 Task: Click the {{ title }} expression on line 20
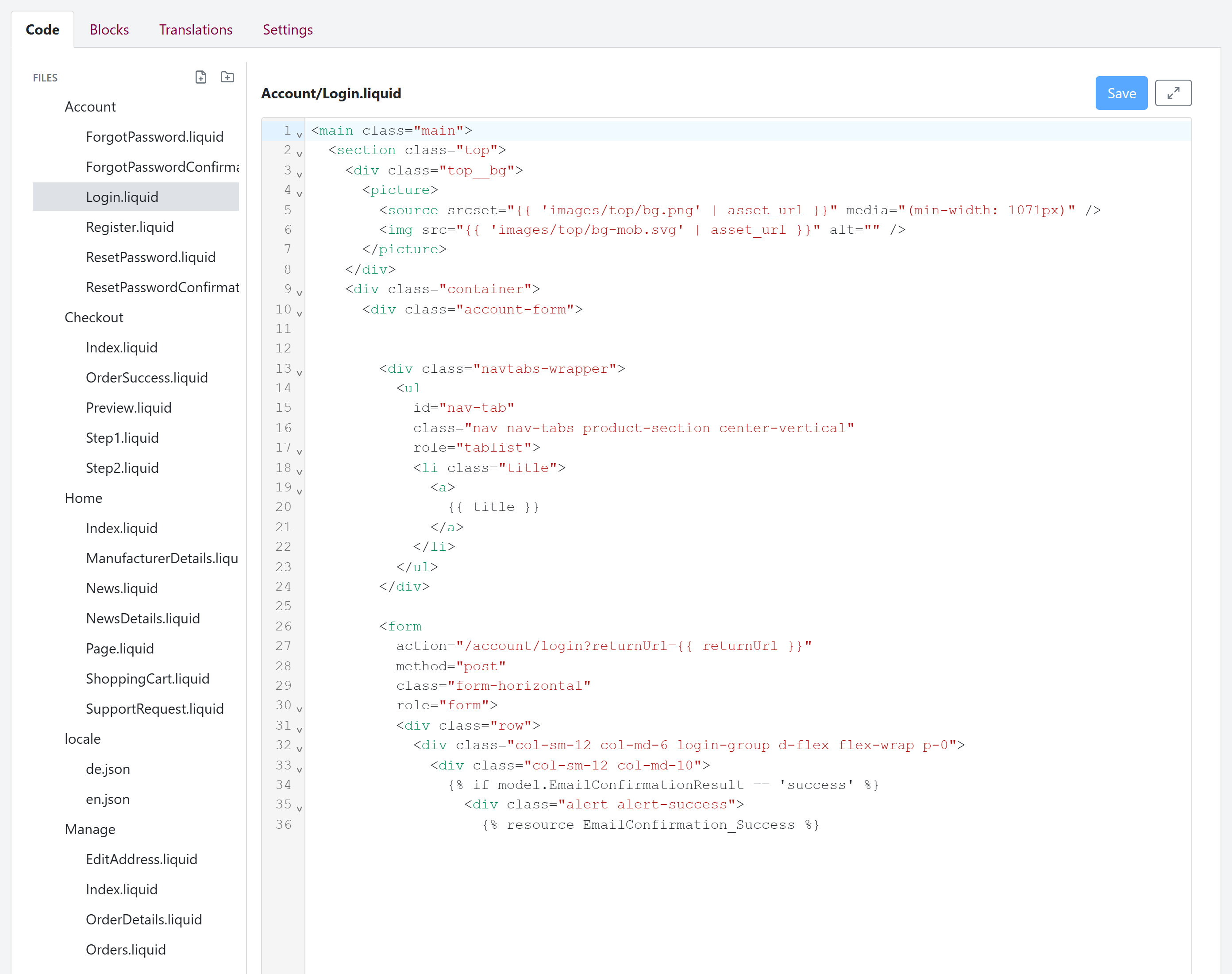click(x=493, y=507)
